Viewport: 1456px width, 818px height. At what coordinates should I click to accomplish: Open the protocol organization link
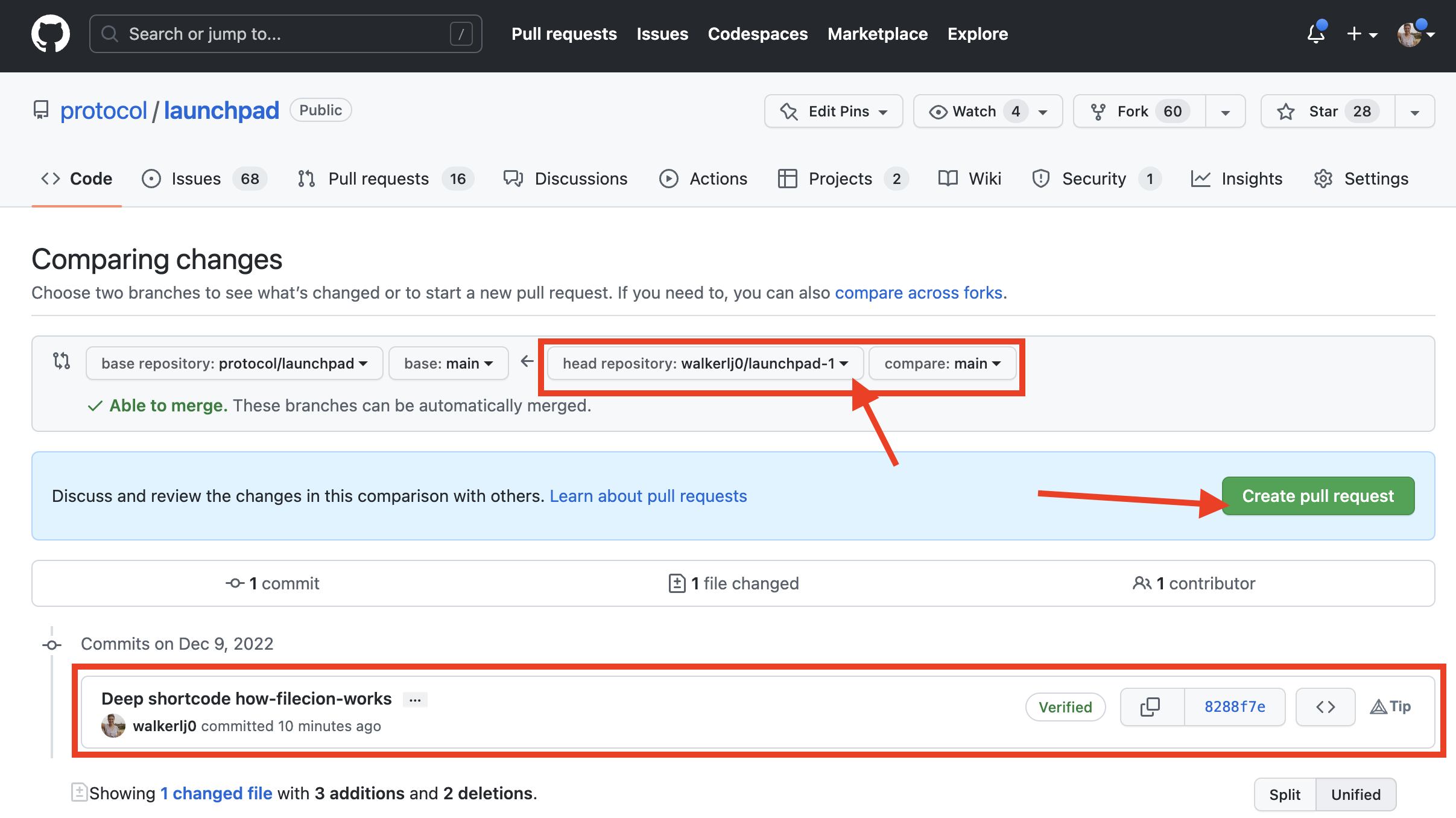(104, 110)
